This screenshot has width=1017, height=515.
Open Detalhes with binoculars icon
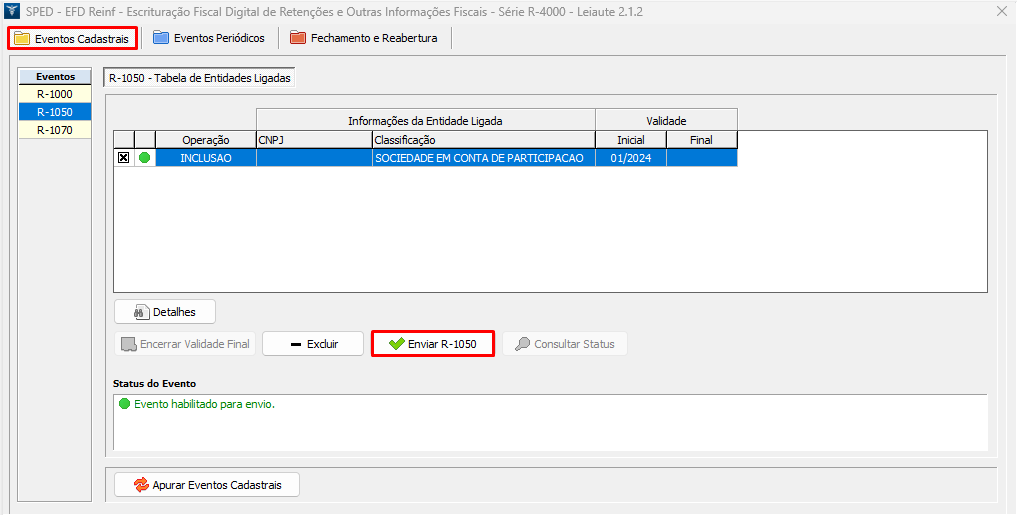(164, 312)
